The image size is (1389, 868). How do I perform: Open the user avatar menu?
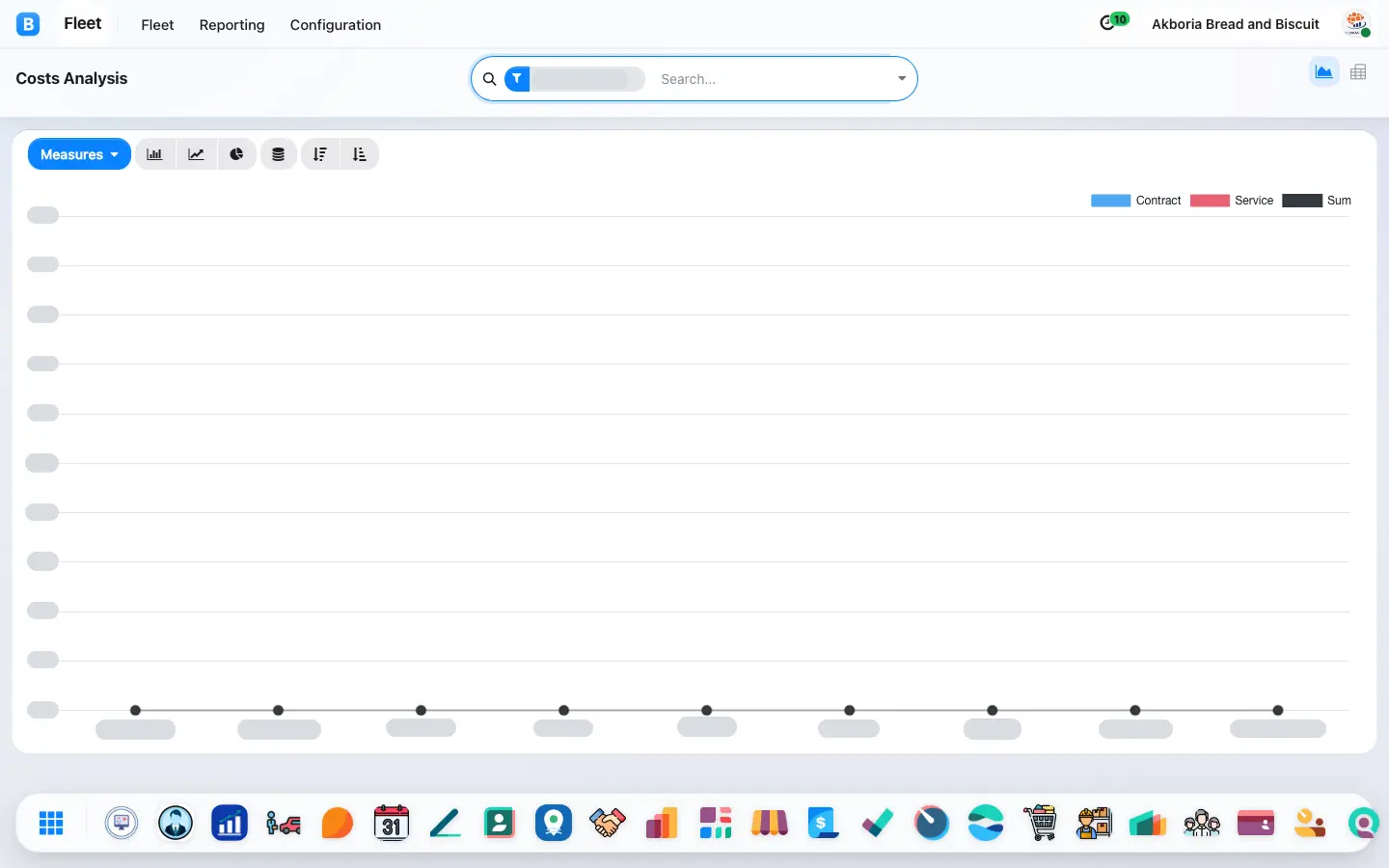point(1356,24)
